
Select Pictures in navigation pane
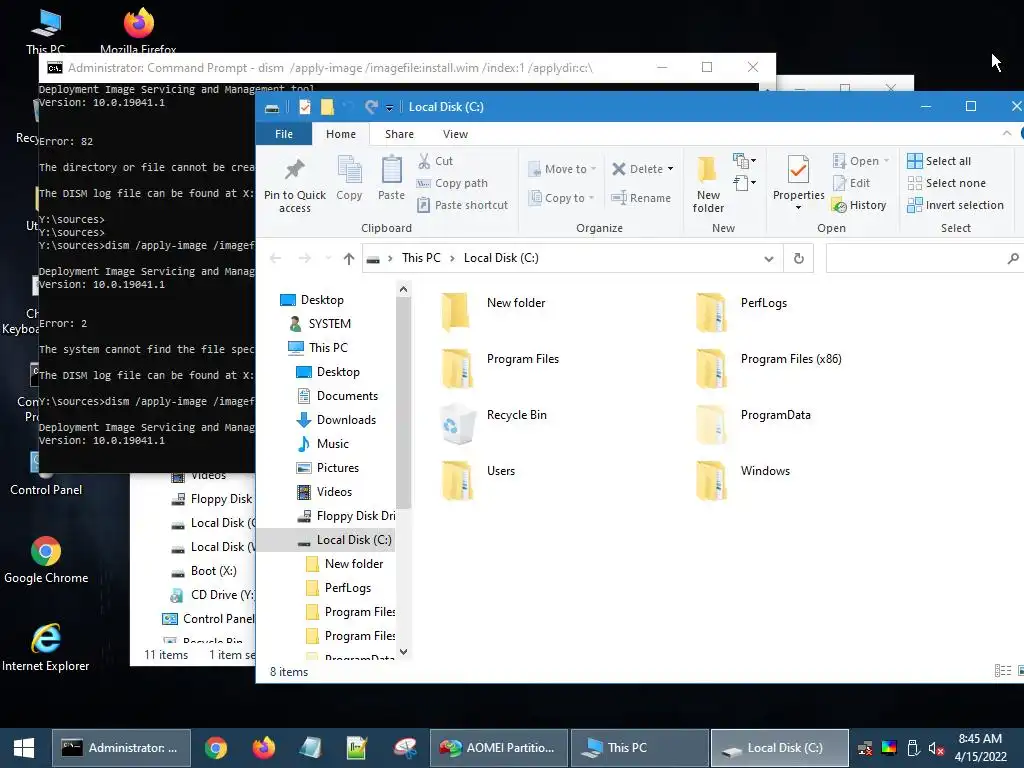click(x=328, y=468)
